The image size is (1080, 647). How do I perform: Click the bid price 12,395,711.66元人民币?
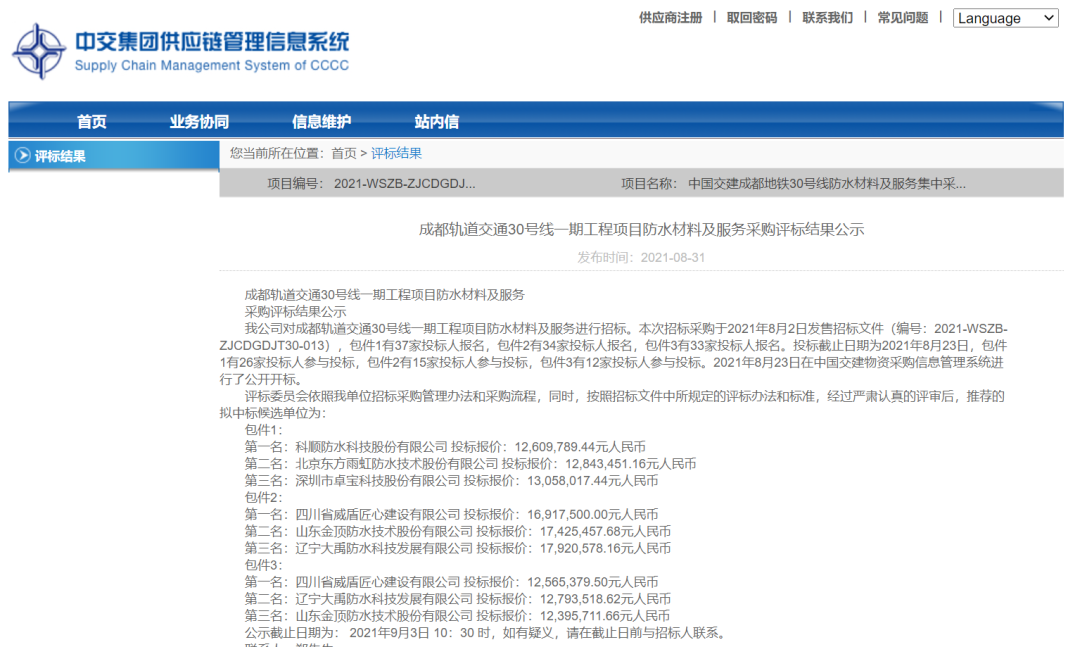pyautogui.click(x=605, y=616)
